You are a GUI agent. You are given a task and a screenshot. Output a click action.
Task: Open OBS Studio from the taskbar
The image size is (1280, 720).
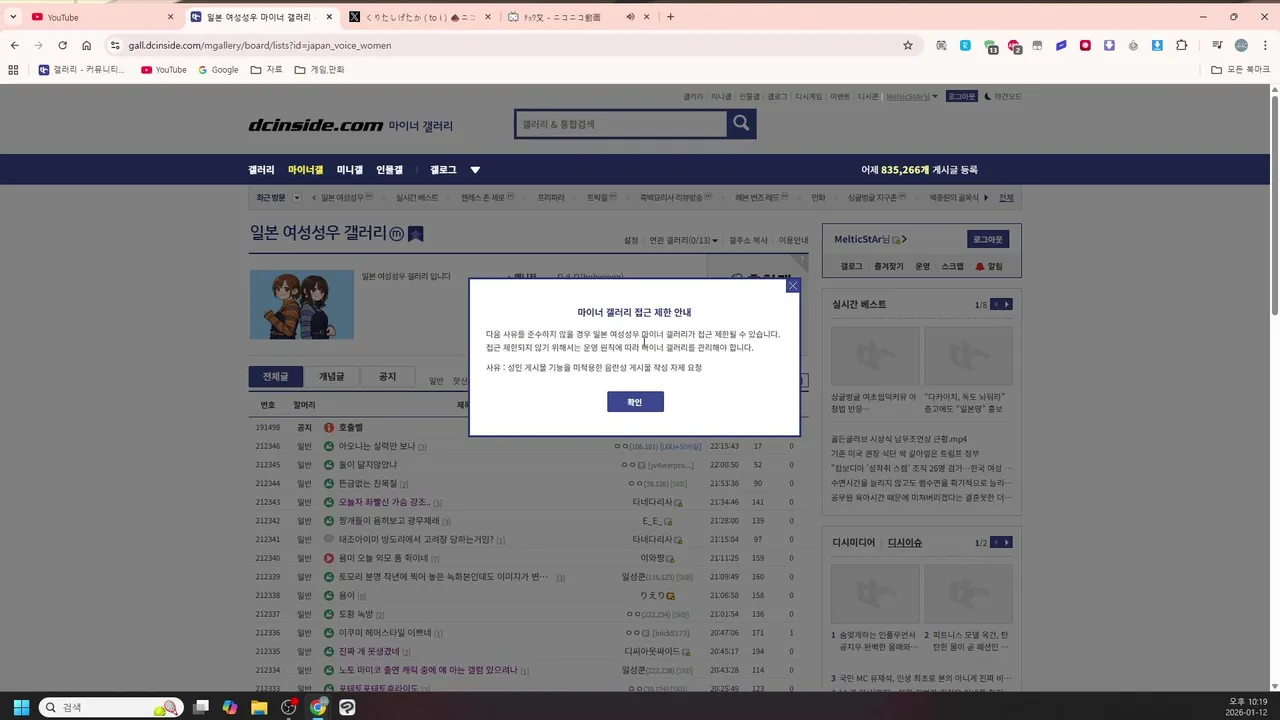click(x=289, y=707)
